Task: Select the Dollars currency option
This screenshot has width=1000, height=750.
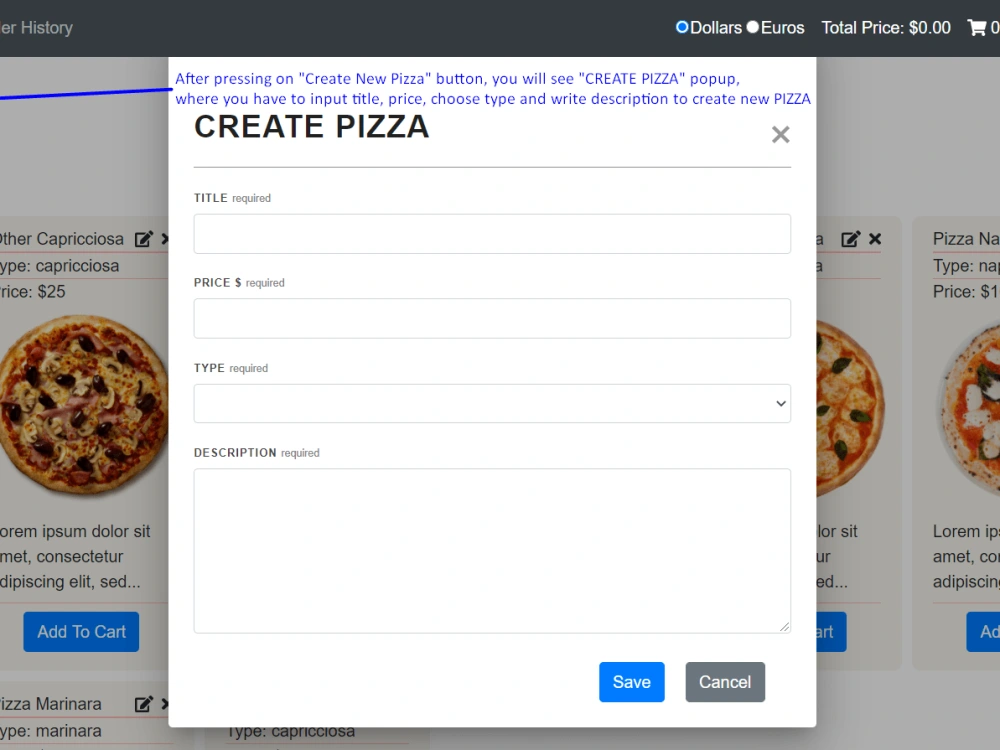Action: [x=682, y=27]
